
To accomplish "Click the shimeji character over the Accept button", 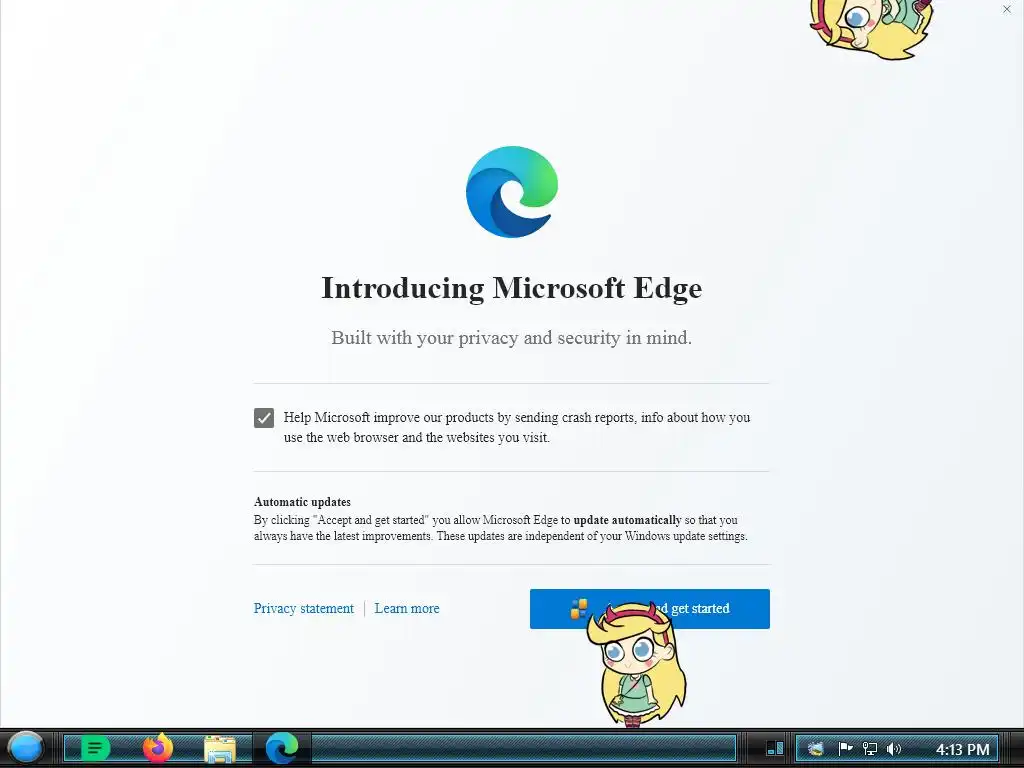I will tap(635, 665).
